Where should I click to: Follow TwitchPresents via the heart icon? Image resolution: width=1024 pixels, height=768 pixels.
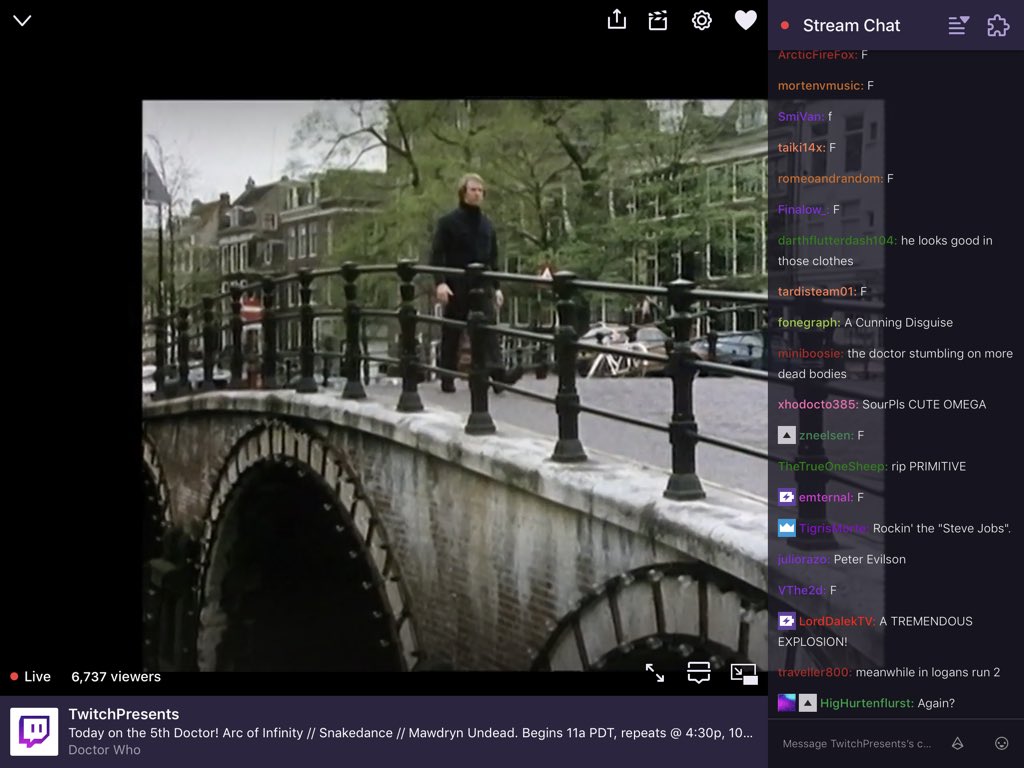point(746,20)
